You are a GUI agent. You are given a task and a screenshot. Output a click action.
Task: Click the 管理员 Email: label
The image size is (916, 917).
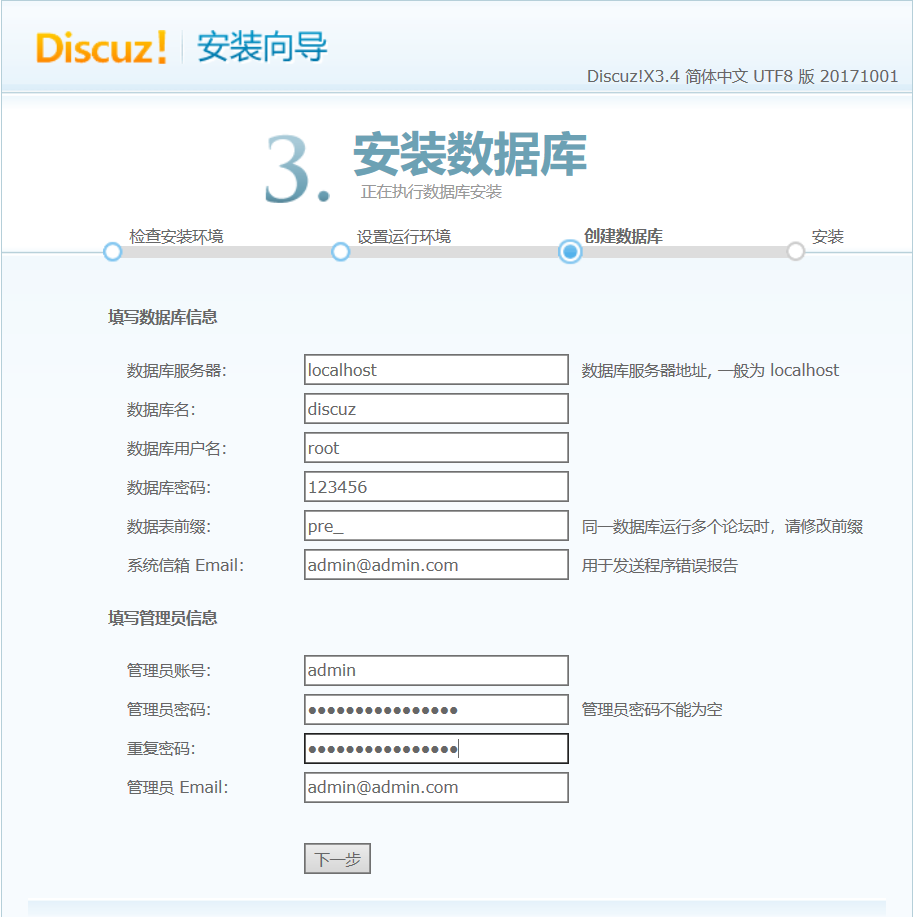177,788
